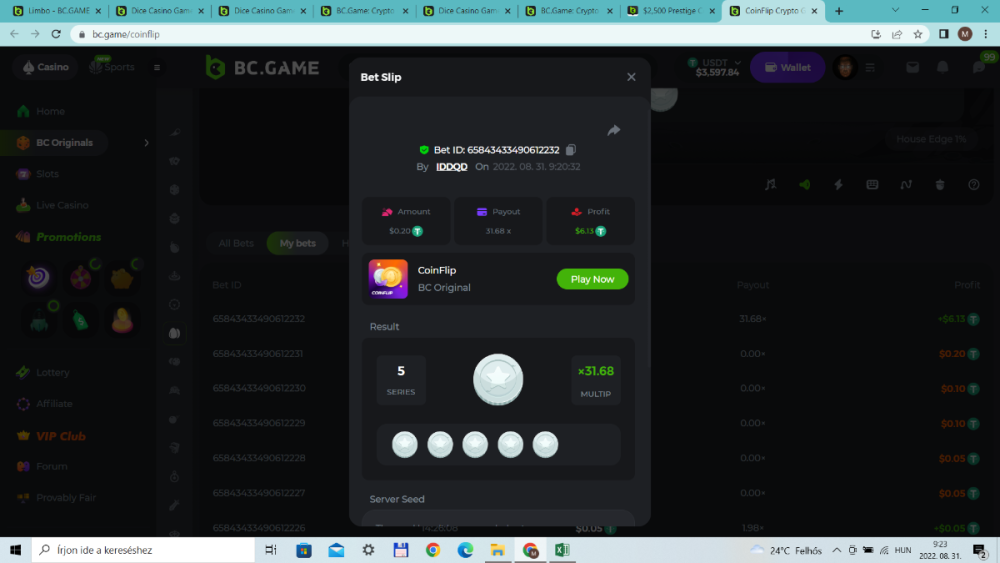Open the help question mark icon
1000x563 pixels.
tap(974, 185)
